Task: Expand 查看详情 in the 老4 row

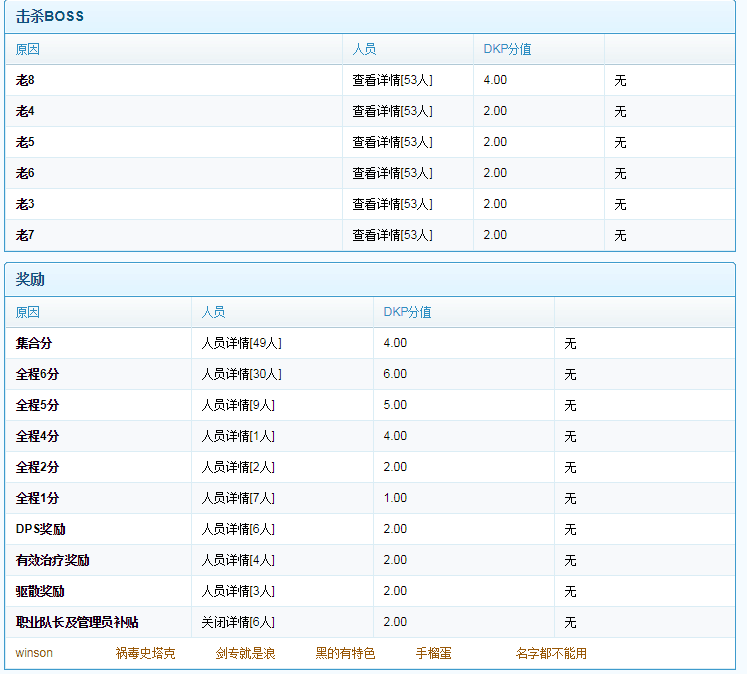Action: click(392, 111)
